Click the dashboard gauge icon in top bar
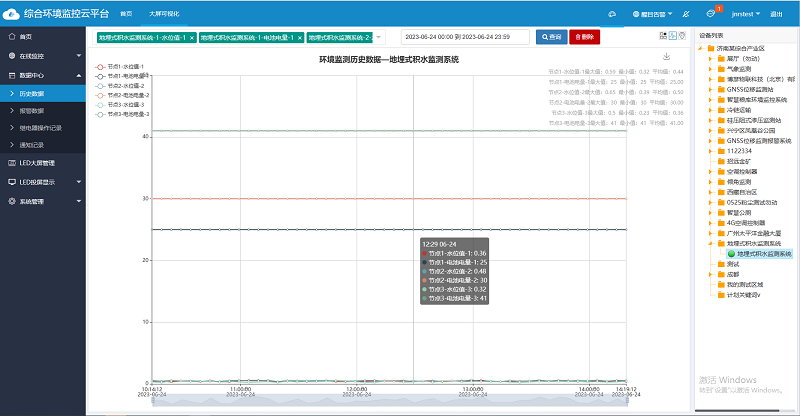Image resolution: width=800 pixels, height=416 pixels. click(611, 14)
